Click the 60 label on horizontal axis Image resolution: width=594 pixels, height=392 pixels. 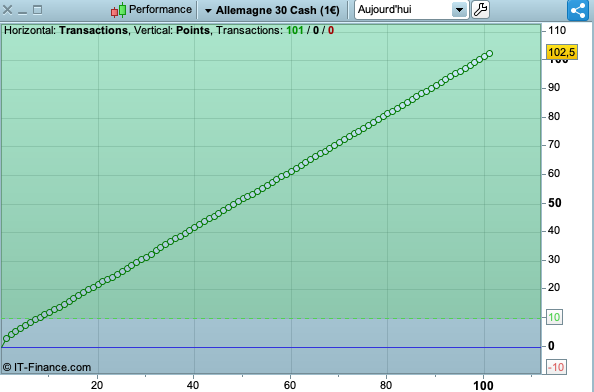pos(290,385)
